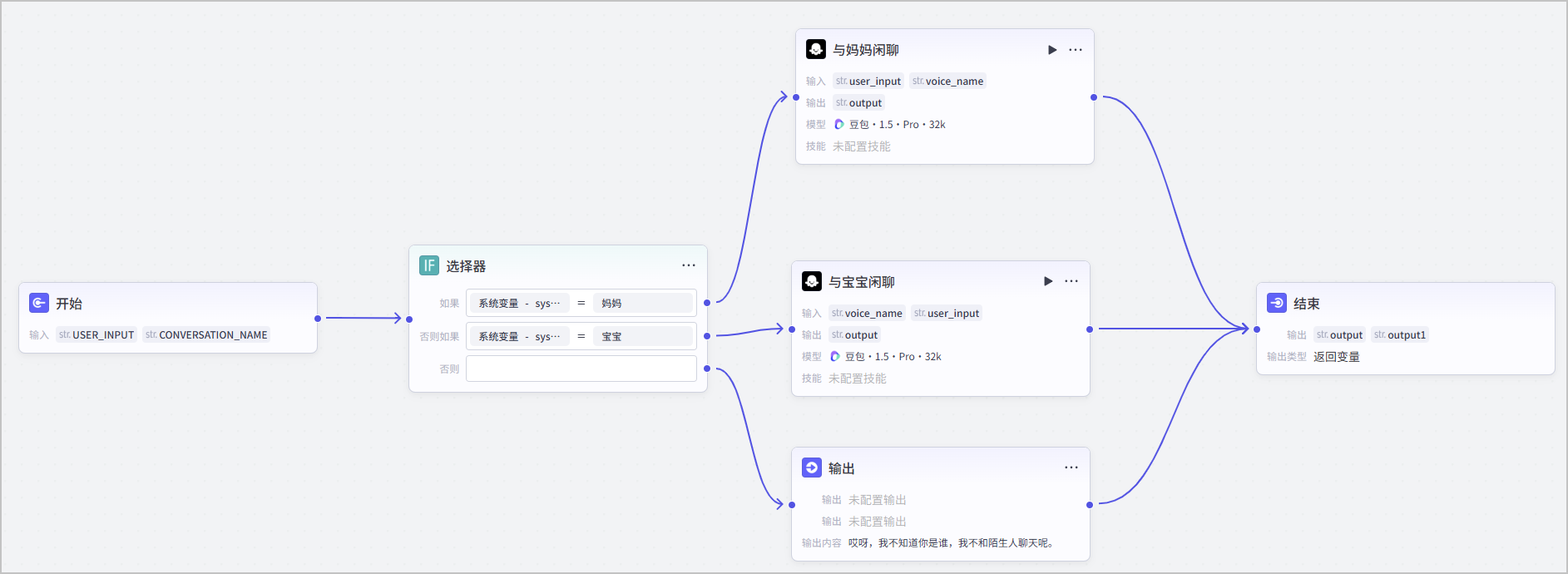Click the 结束 end node icon
The image size is (1568, 574).
[1277, 303]
